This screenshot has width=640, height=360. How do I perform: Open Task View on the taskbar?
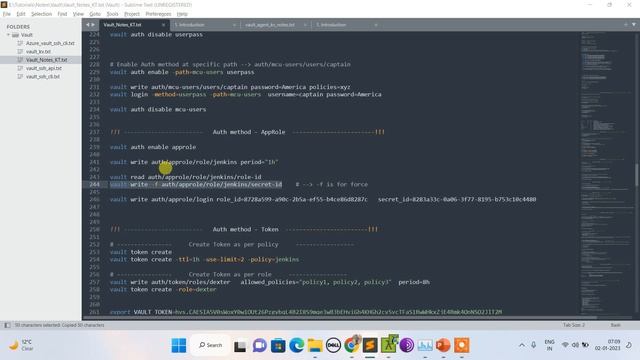(x=240, y=345)
